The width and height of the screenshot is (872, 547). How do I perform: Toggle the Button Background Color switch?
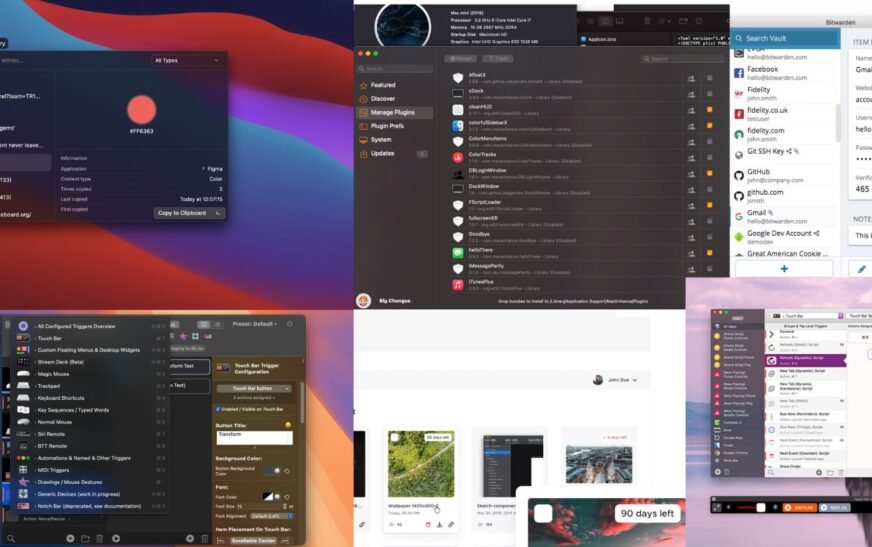coord(272,471)
